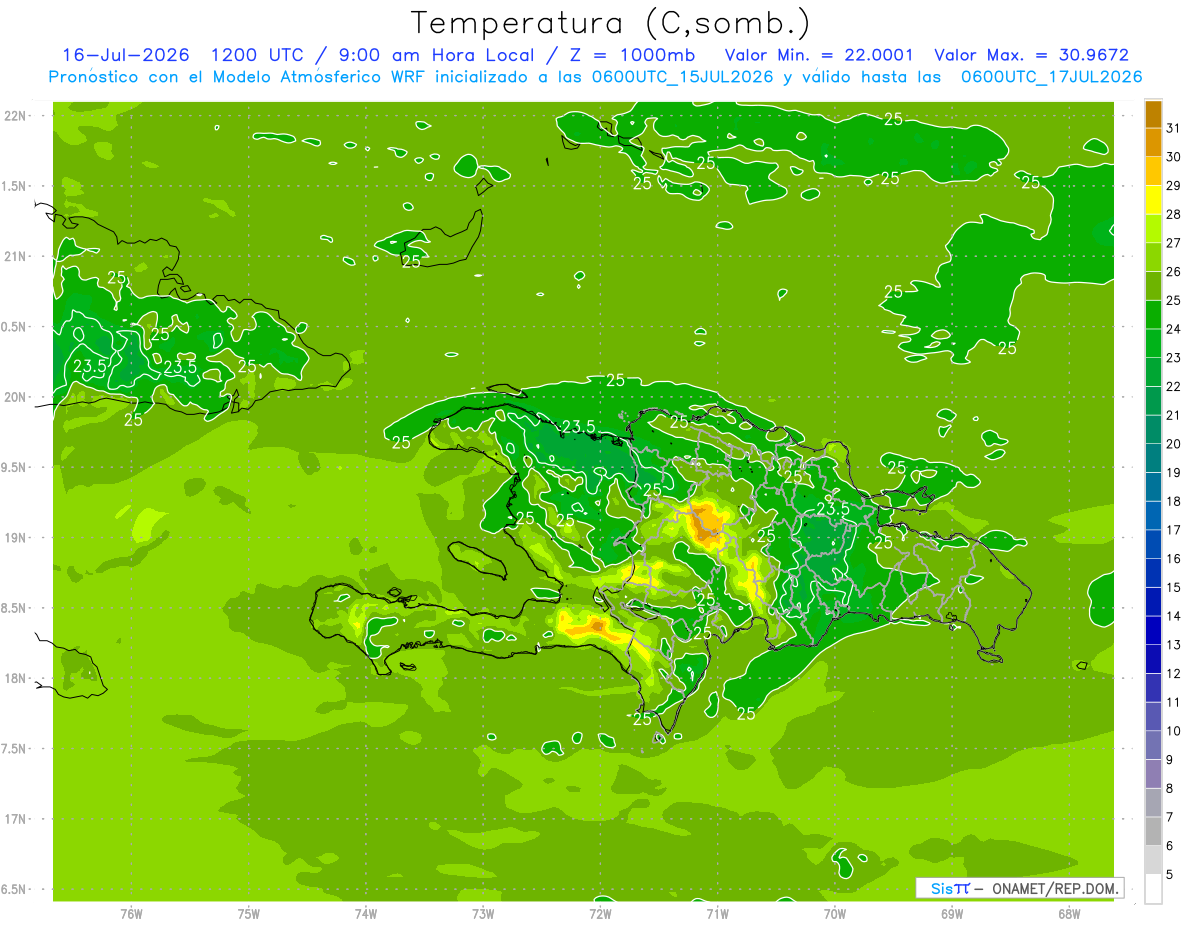Click the "19N" latitude label
1200x927 pixels.
(x=17, y=538)
